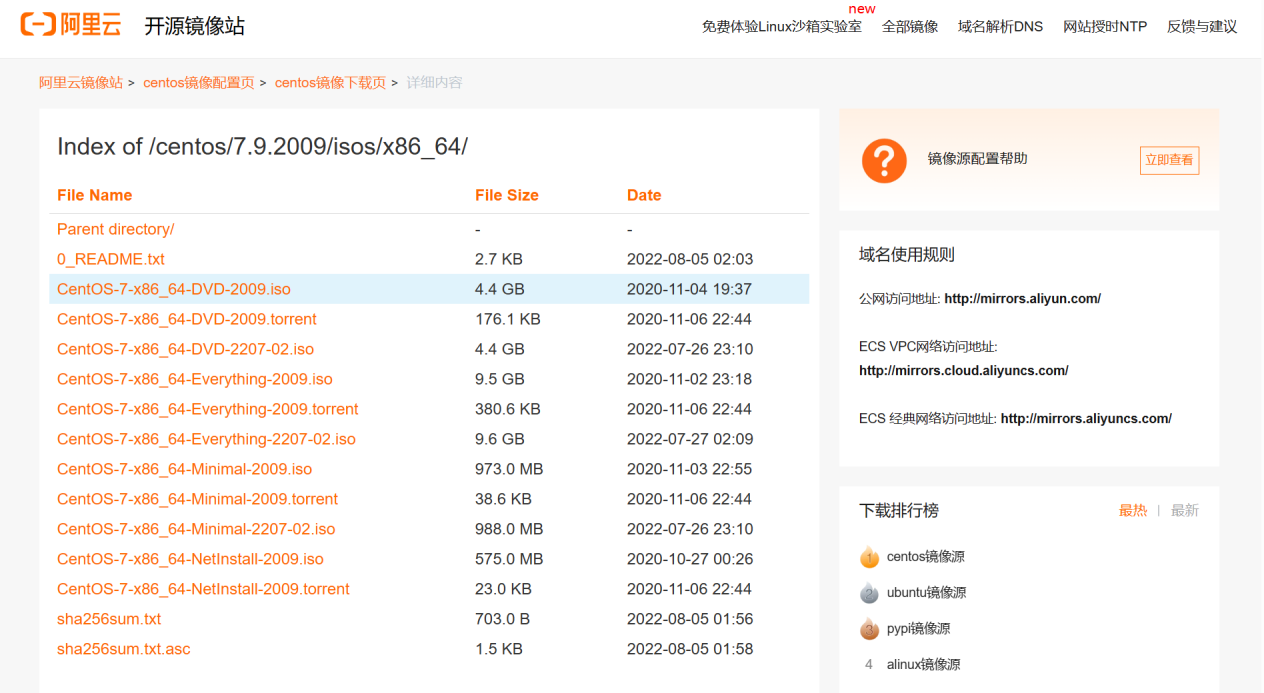Viewport: 1264px width, 693px height.
Task: Open 网站授时NTP navigation item
Action: pyautogui.click(x=1105, y=27)
